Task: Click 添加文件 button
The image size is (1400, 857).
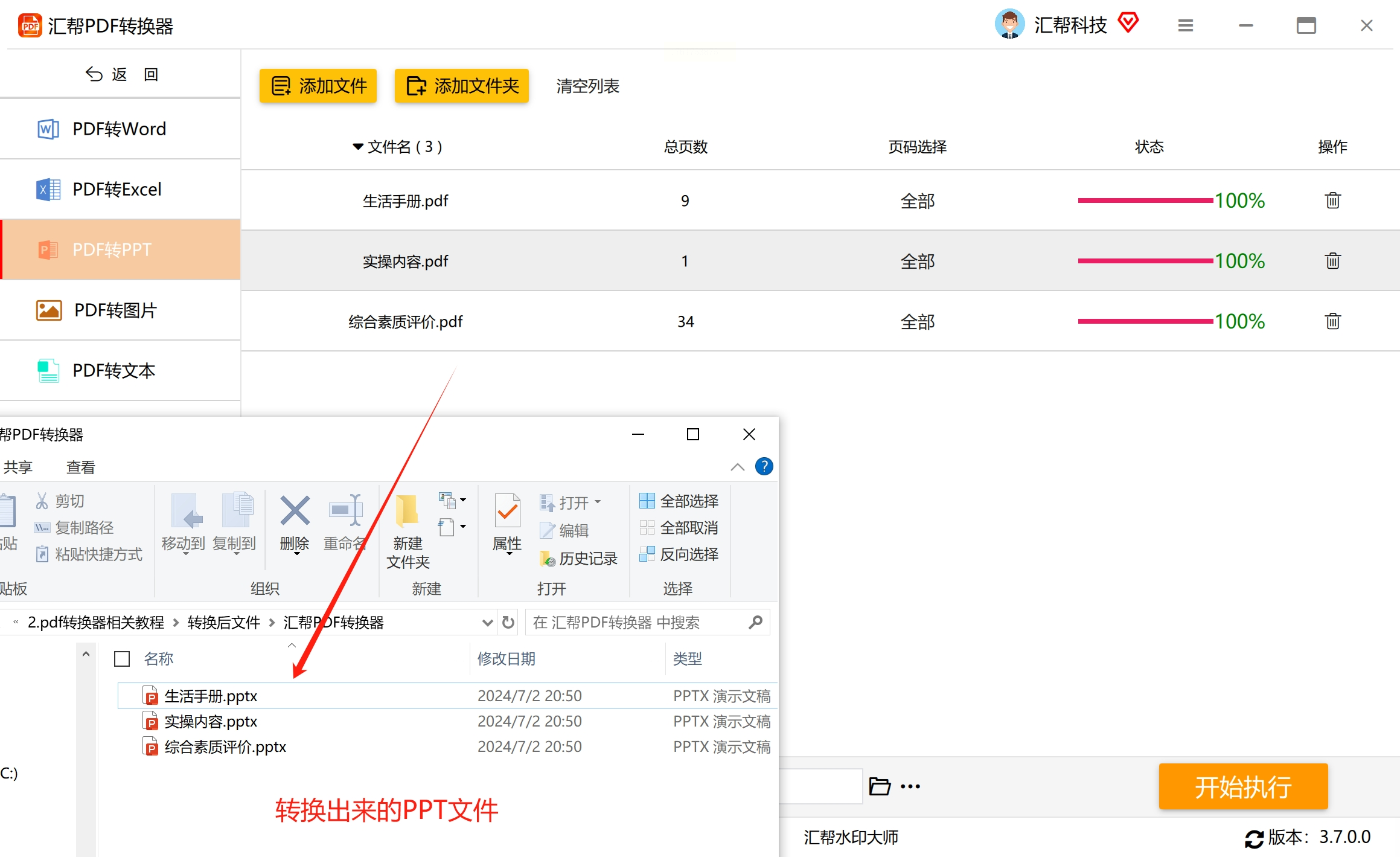Action: click(x=318, y=86)
